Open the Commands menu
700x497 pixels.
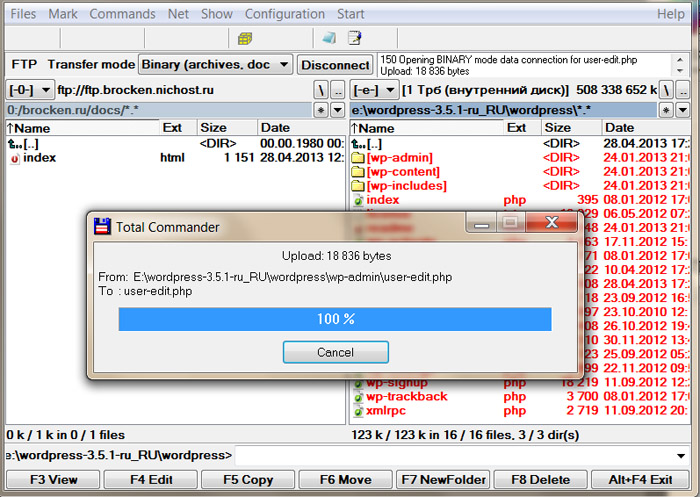(x=122, y=14)
